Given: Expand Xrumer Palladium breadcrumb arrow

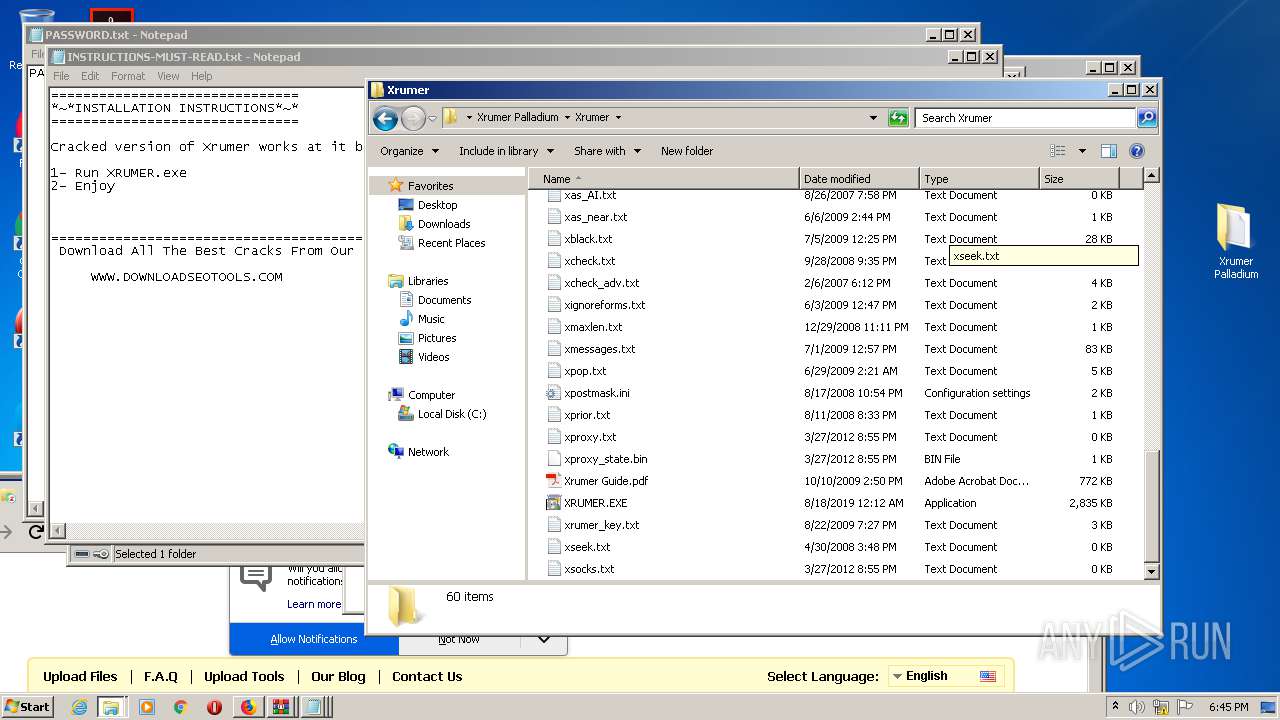Looking at the screenshot, I should tap(566, 118).
